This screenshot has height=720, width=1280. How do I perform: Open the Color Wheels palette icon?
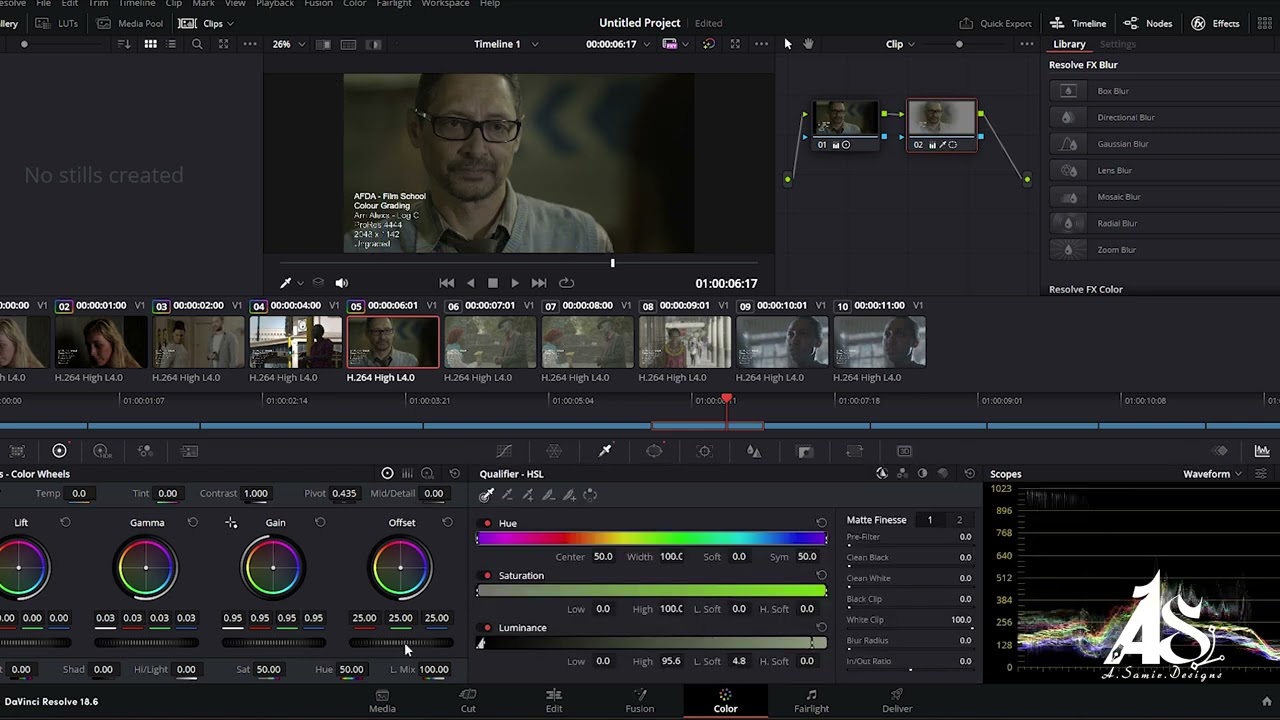(59, 451)
